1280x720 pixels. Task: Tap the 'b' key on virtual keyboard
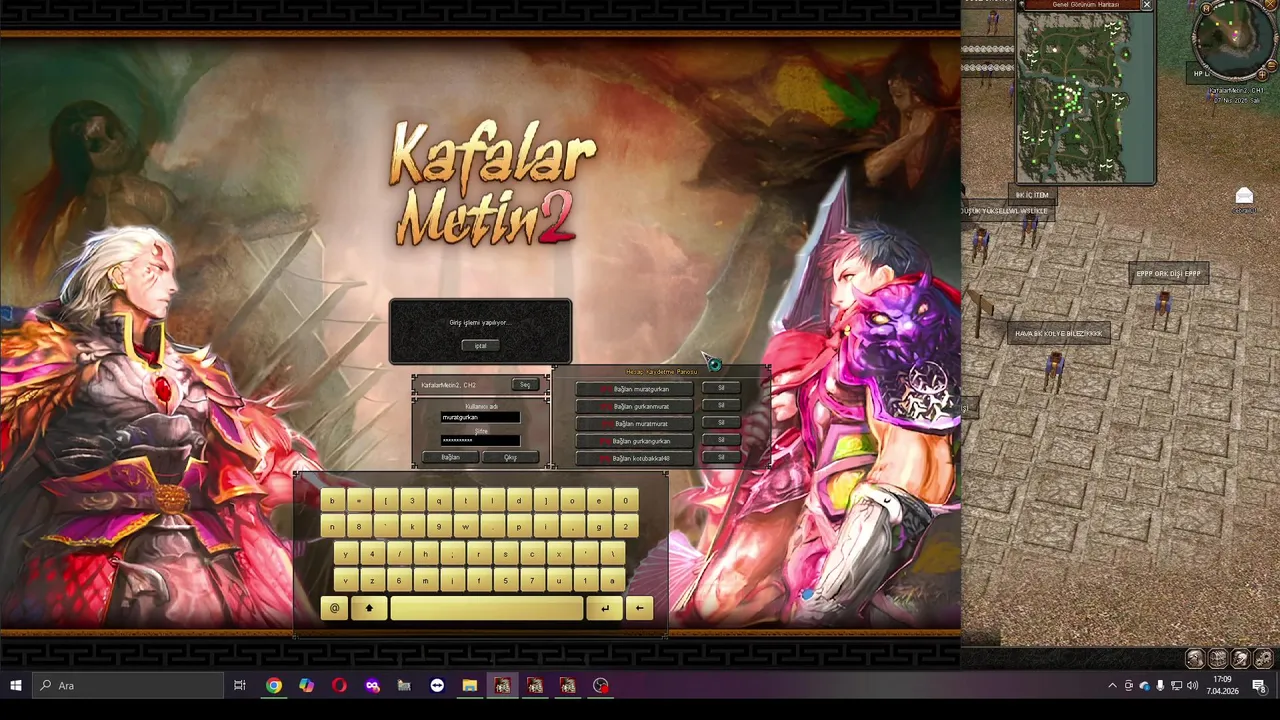(x=333, y=500)
